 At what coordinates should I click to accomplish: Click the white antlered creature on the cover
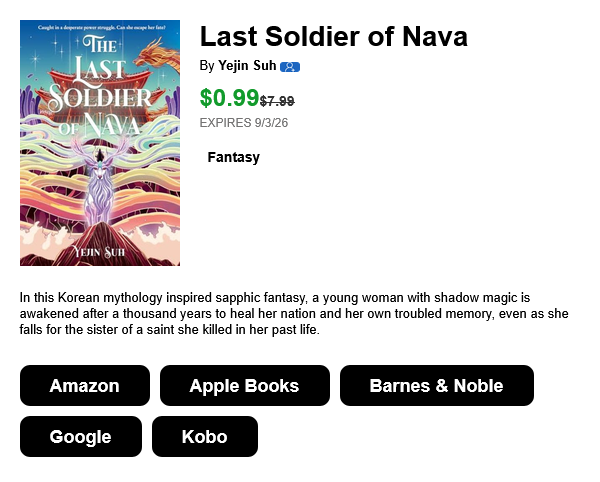pos(99,184)
